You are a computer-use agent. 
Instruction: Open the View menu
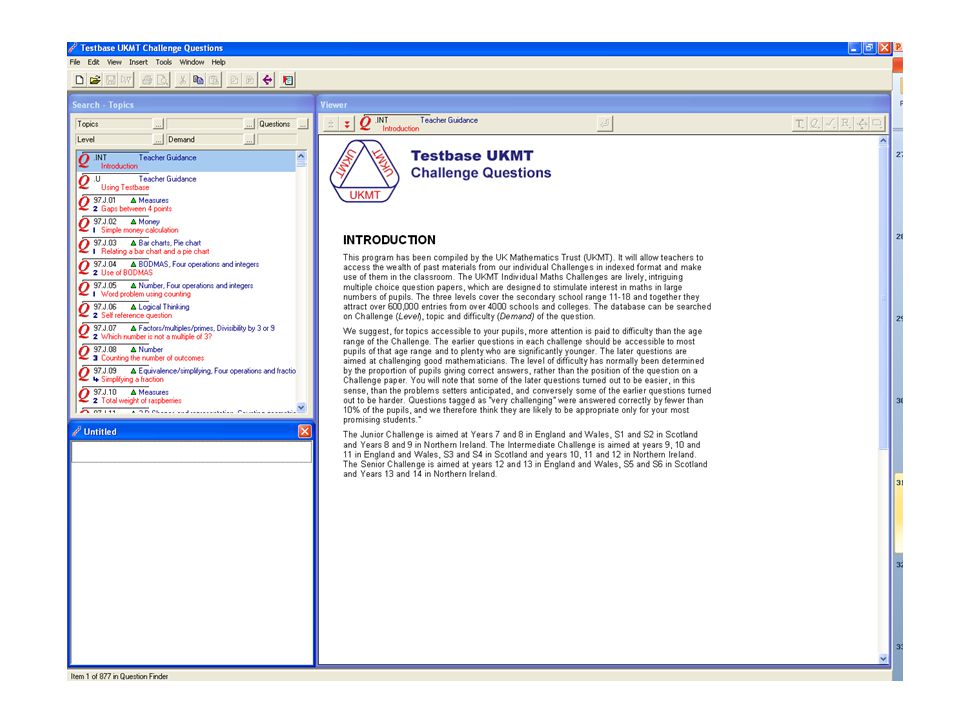114,62
